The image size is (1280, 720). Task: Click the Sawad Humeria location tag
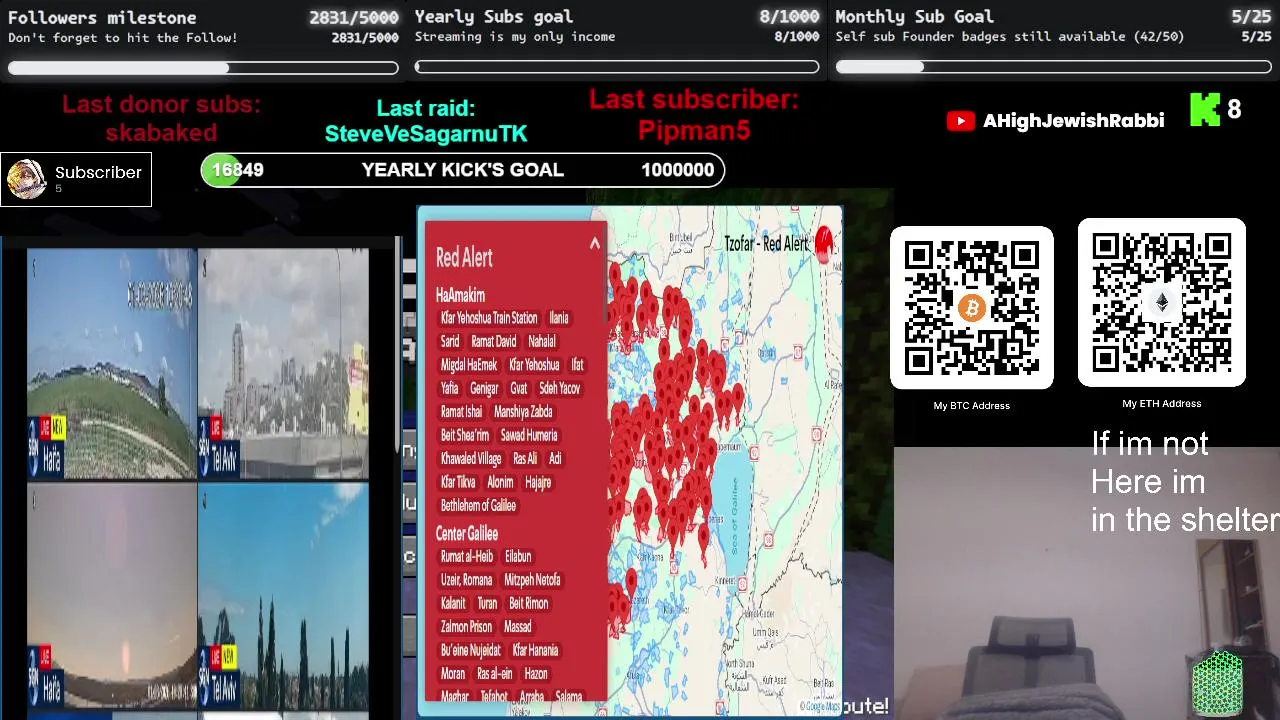click(529, 435)
